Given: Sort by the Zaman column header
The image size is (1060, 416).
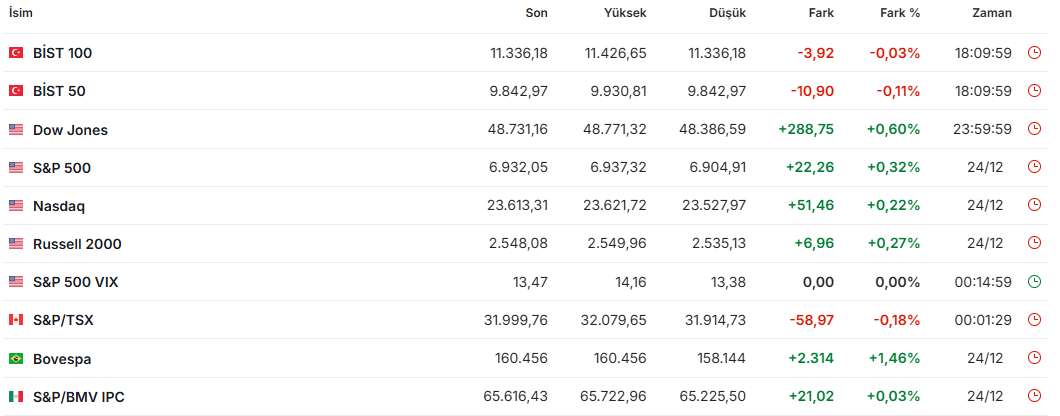Looking at the screenshot, I should coord(991,13).
